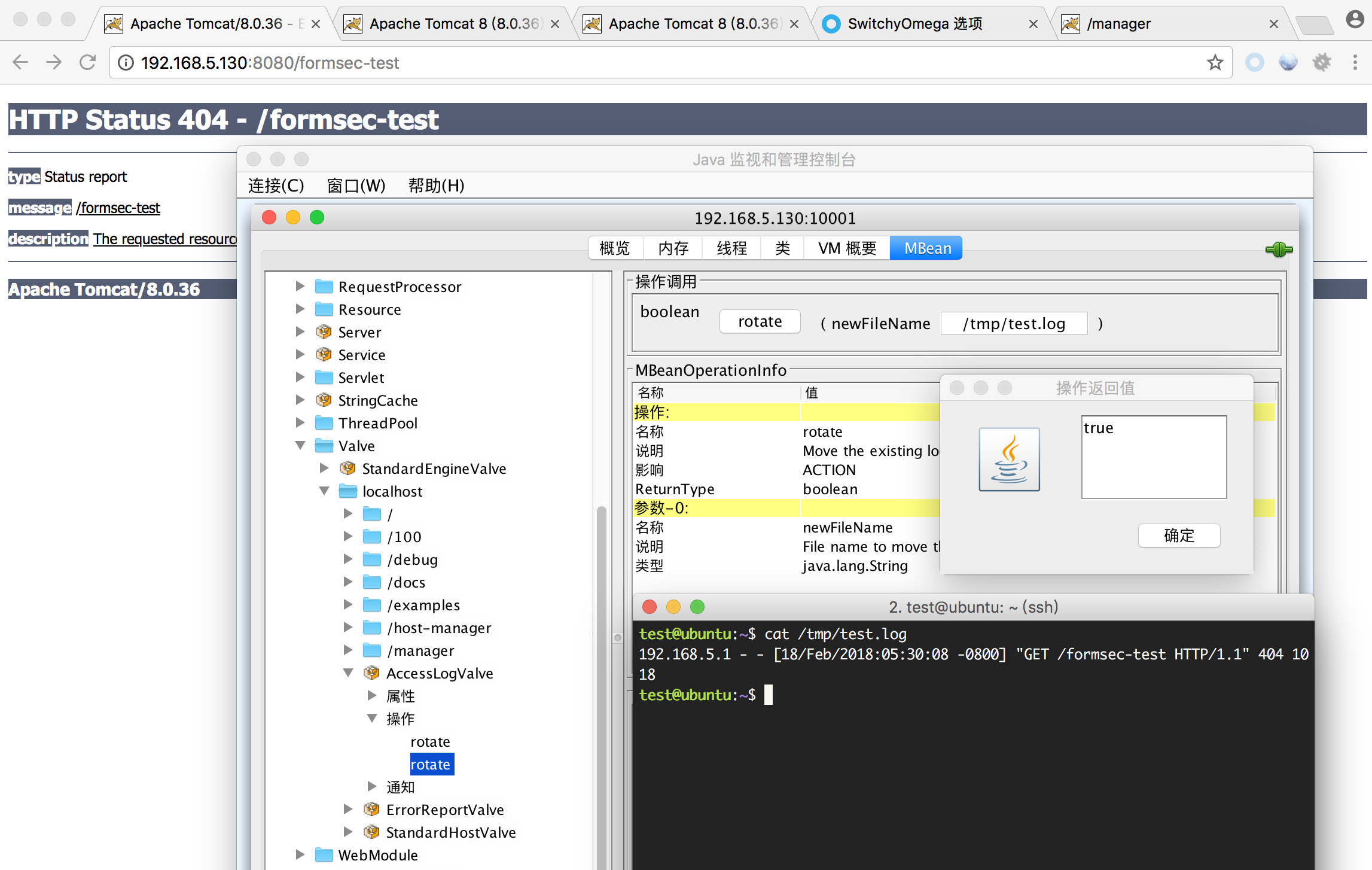Click the ThreadPool folder icon
The image size is (1372, 870).
[x=324, y=423]
